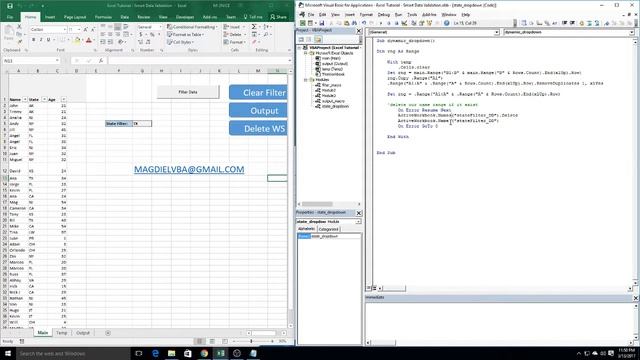Click the Excel zoom slider handle

pos(251,341)
